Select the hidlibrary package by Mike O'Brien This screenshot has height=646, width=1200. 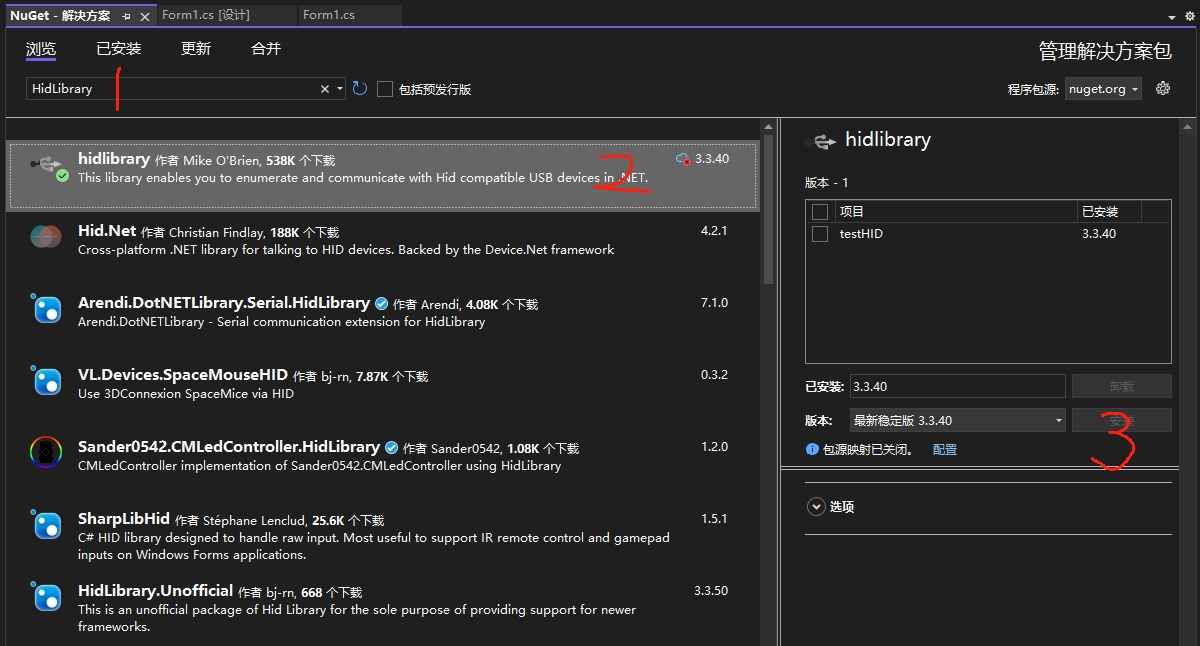tap(383, 176)
